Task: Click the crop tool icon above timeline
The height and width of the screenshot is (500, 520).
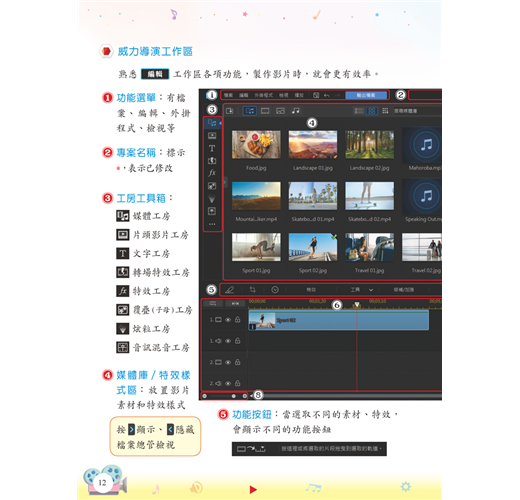Action: [x=252, y=290]
